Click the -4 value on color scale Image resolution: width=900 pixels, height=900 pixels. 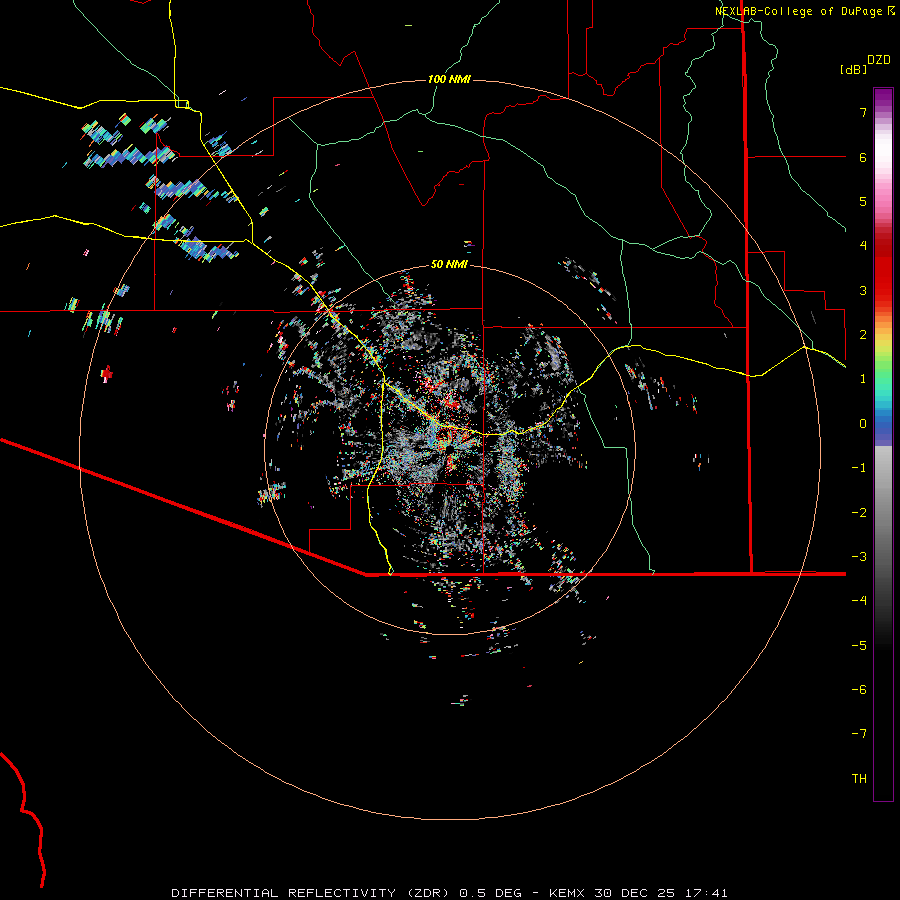(x=859, y=601)
